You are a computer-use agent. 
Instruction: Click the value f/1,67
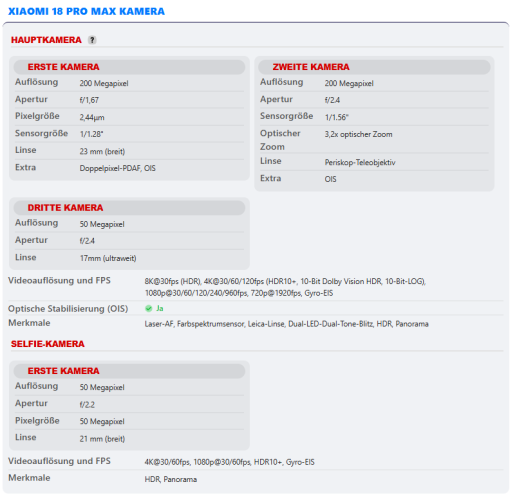(89, 100)
